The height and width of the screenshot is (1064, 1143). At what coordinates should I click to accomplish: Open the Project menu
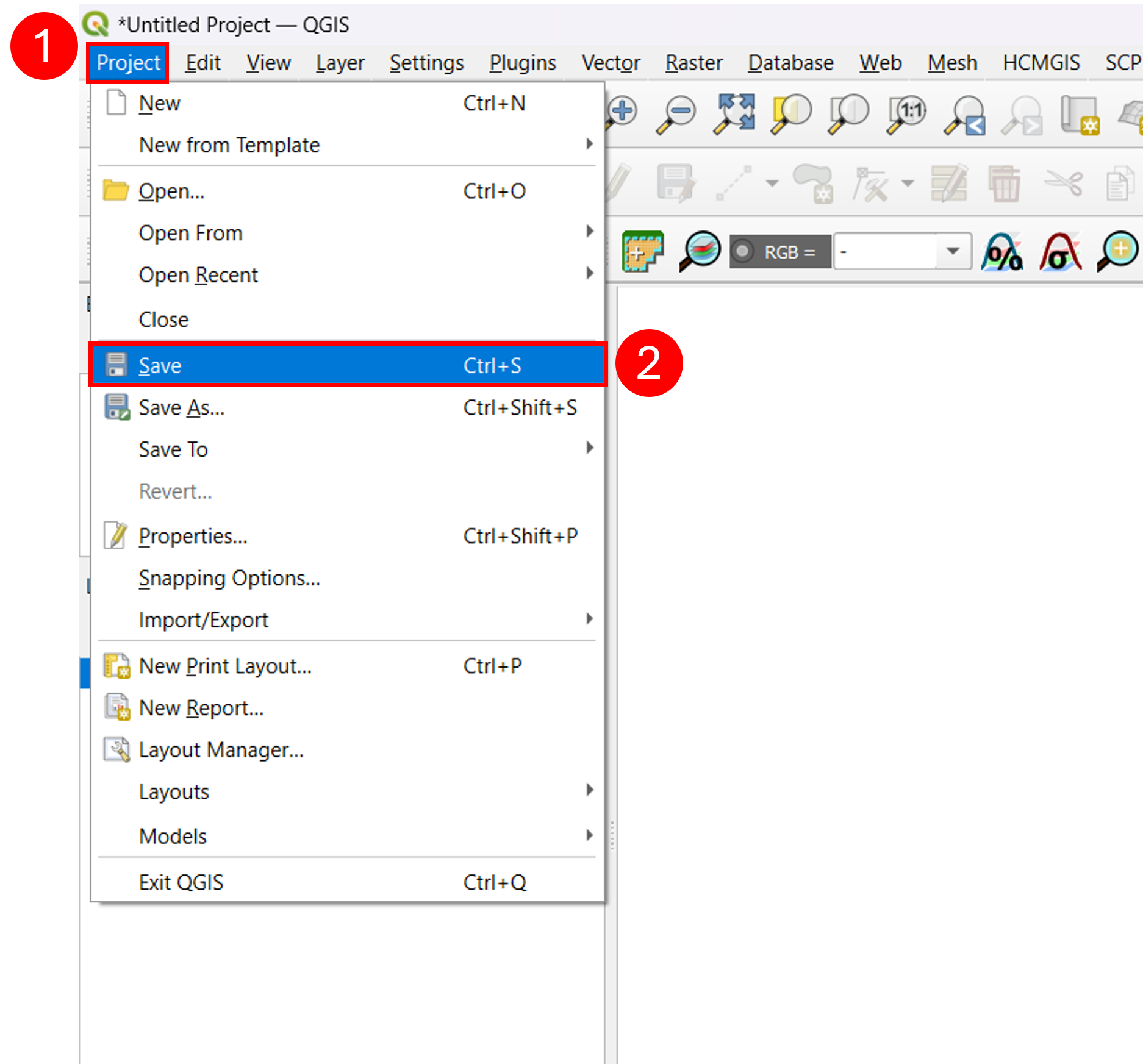tap(128, 63)
